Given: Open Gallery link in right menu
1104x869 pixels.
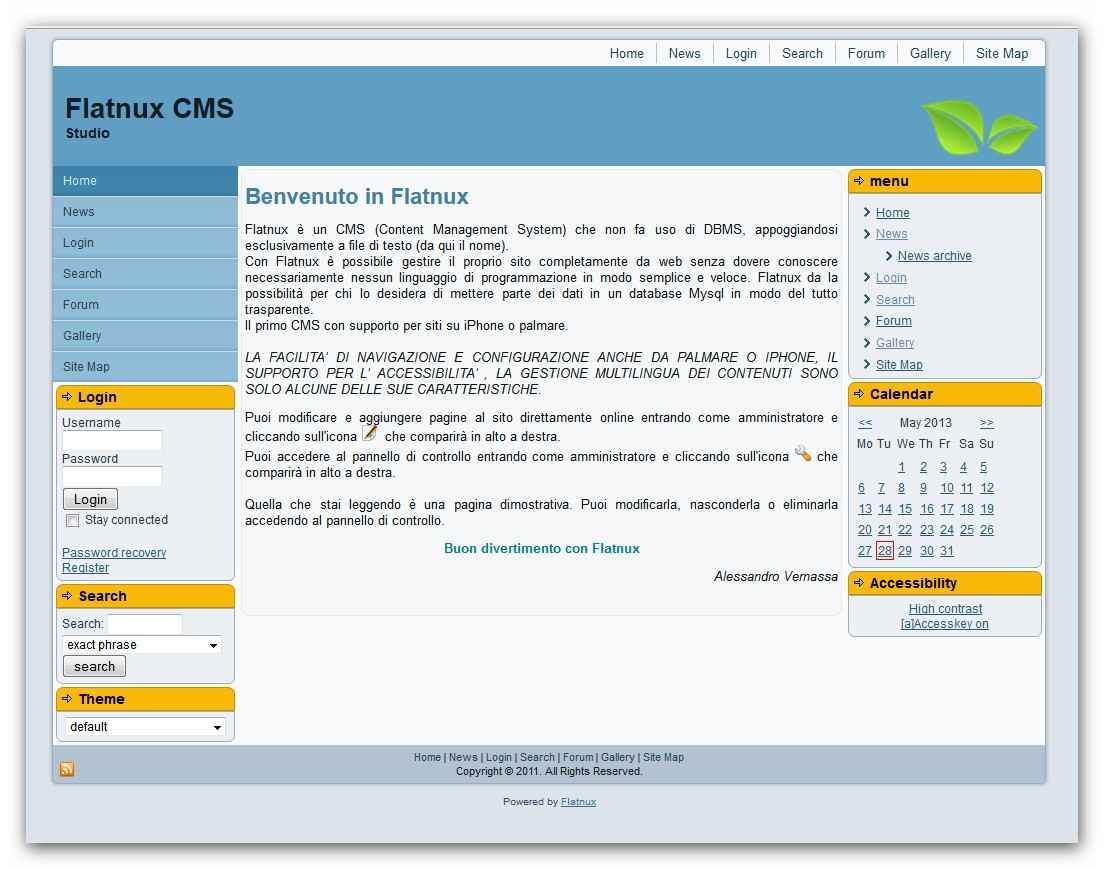Looking at the screenshot, I should (895, 342).
